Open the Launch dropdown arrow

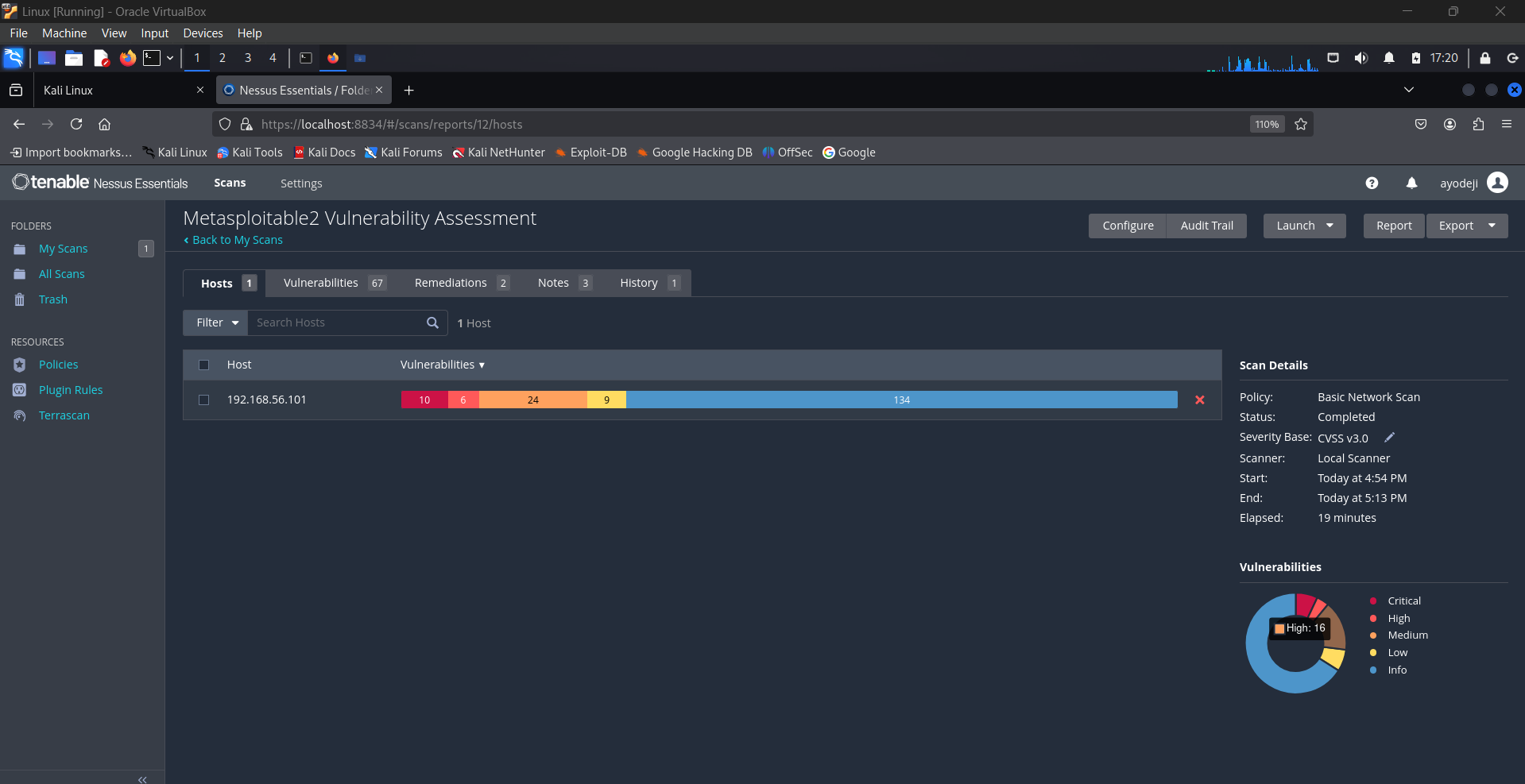(x=1330, y=226)
